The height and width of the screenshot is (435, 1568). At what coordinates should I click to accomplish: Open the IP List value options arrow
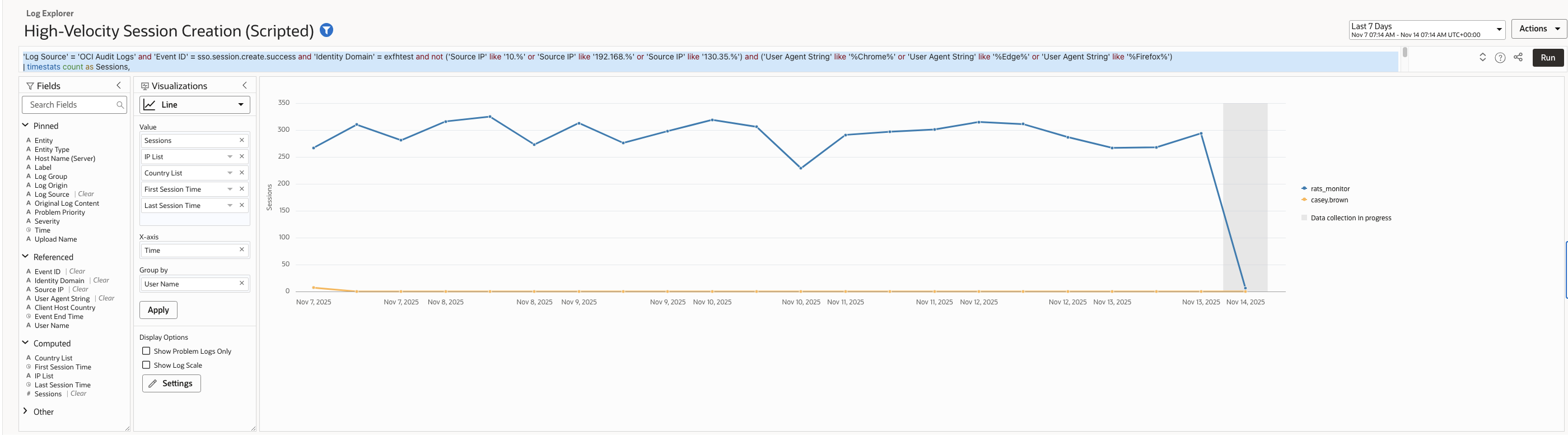pos(230,156)
